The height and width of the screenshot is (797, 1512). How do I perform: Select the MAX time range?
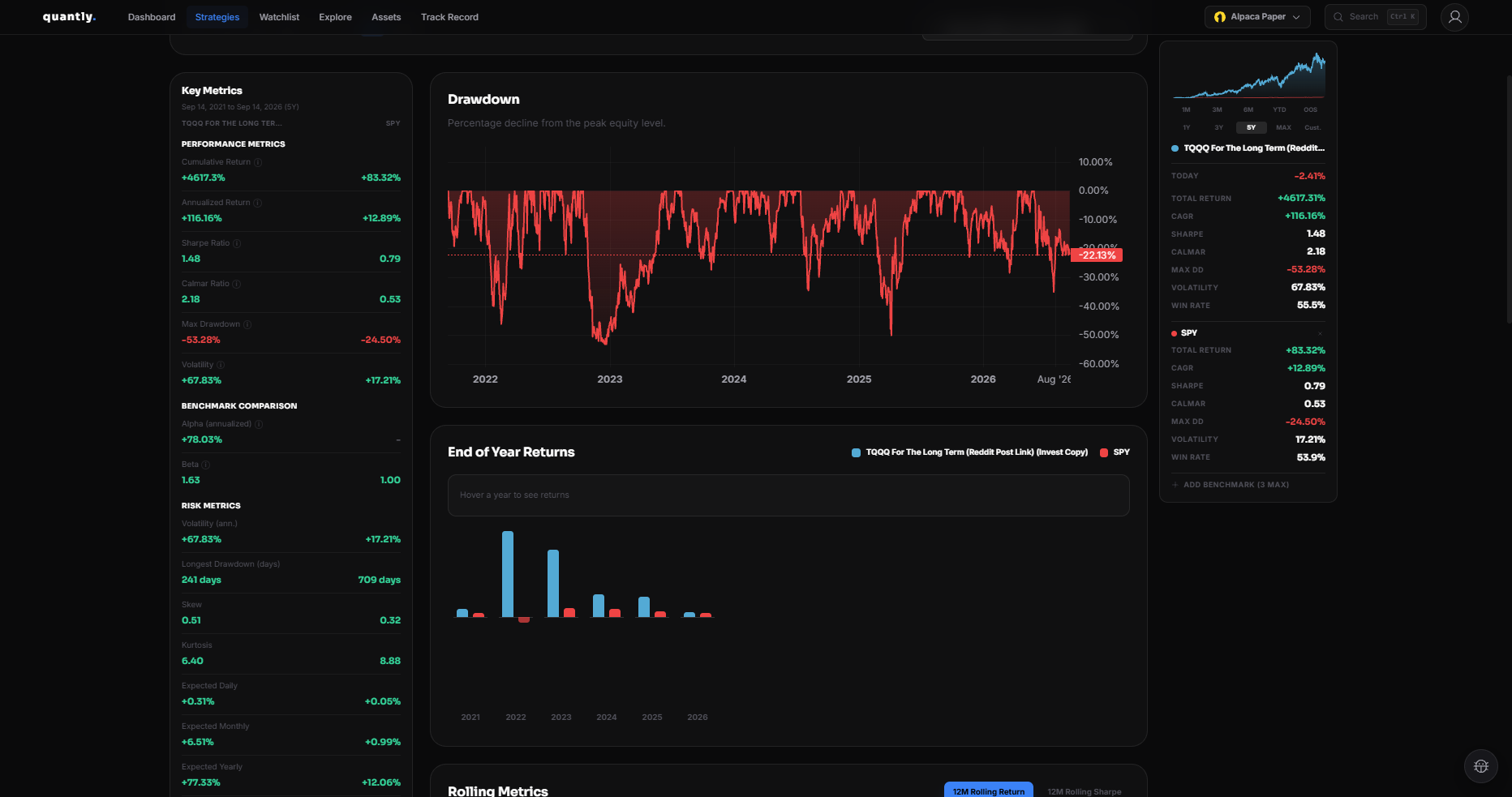coord(1283,127)
